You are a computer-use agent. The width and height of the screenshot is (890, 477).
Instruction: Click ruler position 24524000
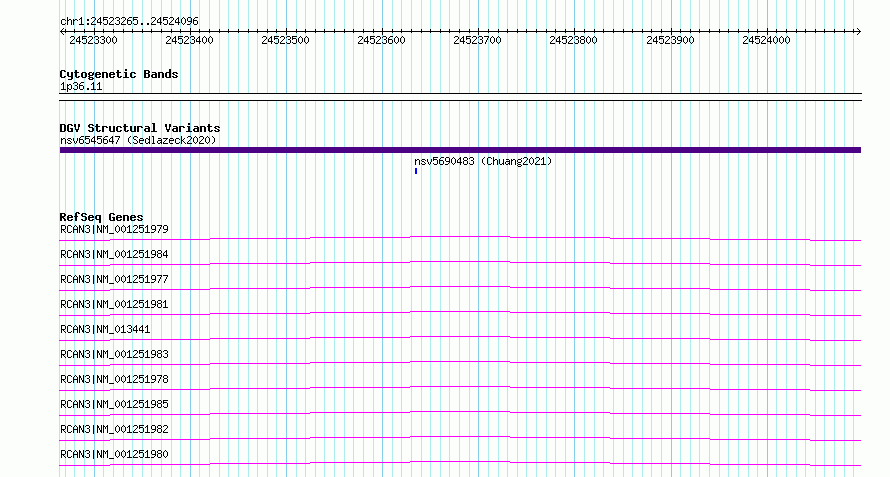[x=766, y=40]
